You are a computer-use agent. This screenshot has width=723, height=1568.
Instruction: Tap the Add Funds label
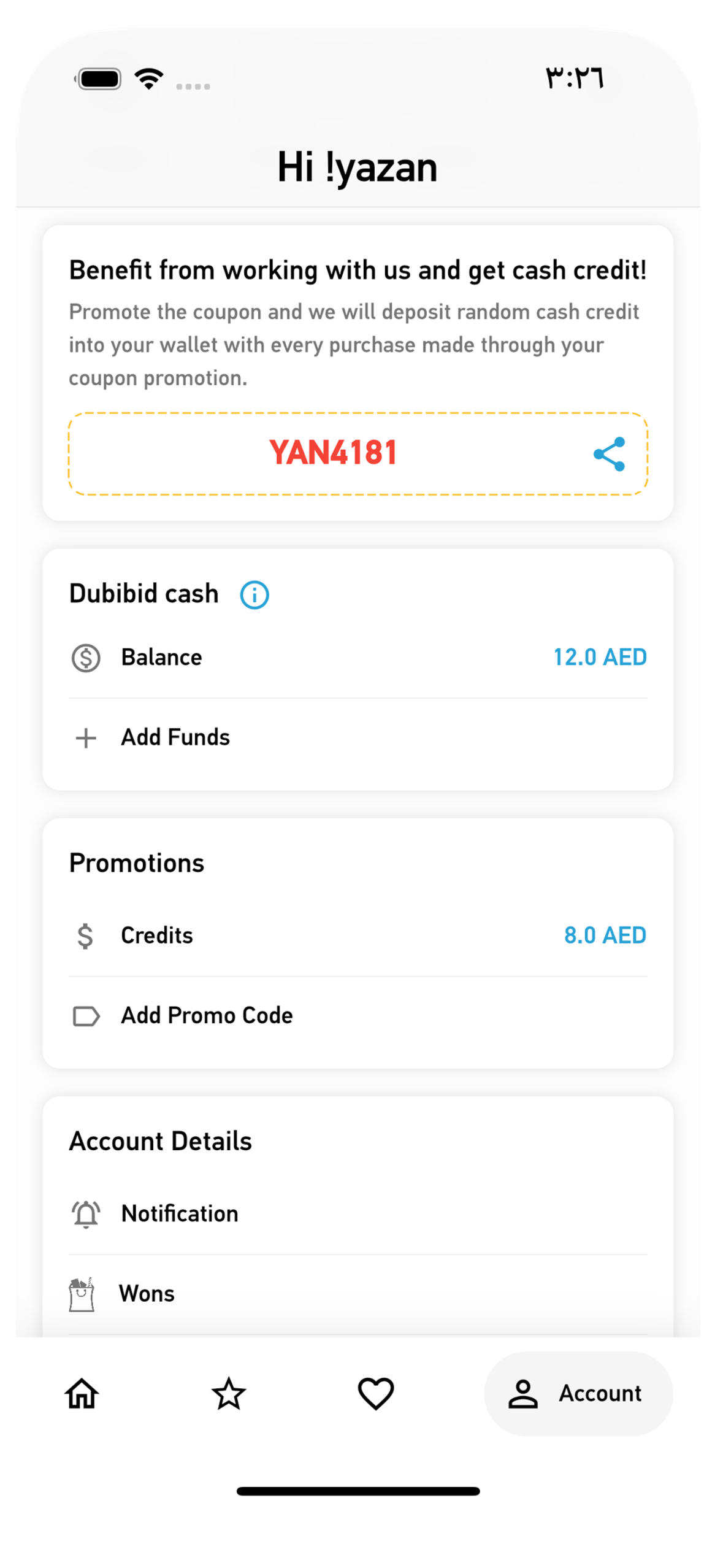[x=175, y=737]
